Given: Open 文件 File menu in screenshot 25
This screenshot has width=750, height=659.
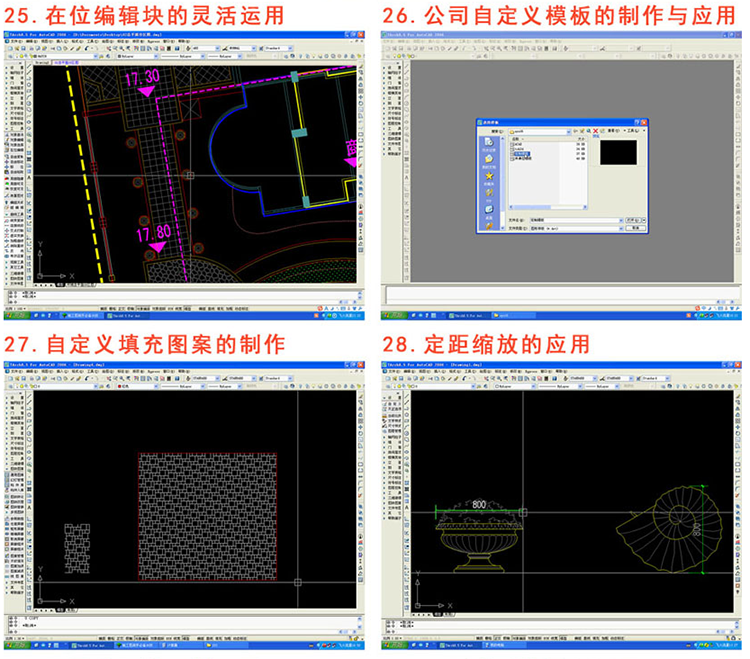Looking at the screenshot, I should tap(16, 40).
